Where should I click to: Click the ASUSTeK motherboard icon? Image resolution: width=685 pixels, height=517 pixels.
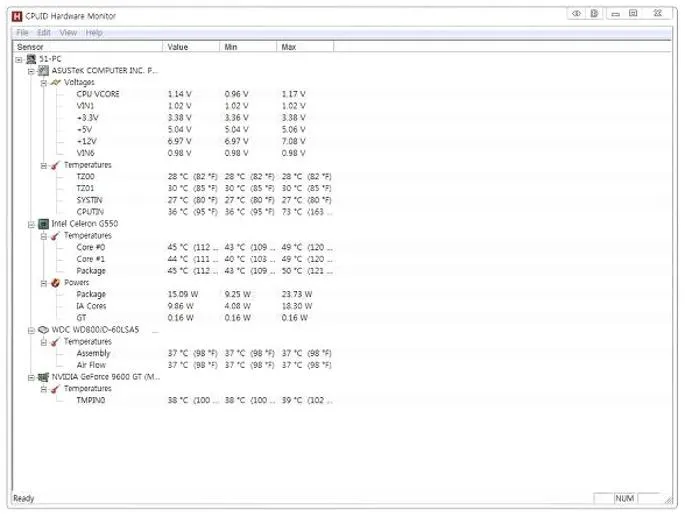[x=43, y=71]
